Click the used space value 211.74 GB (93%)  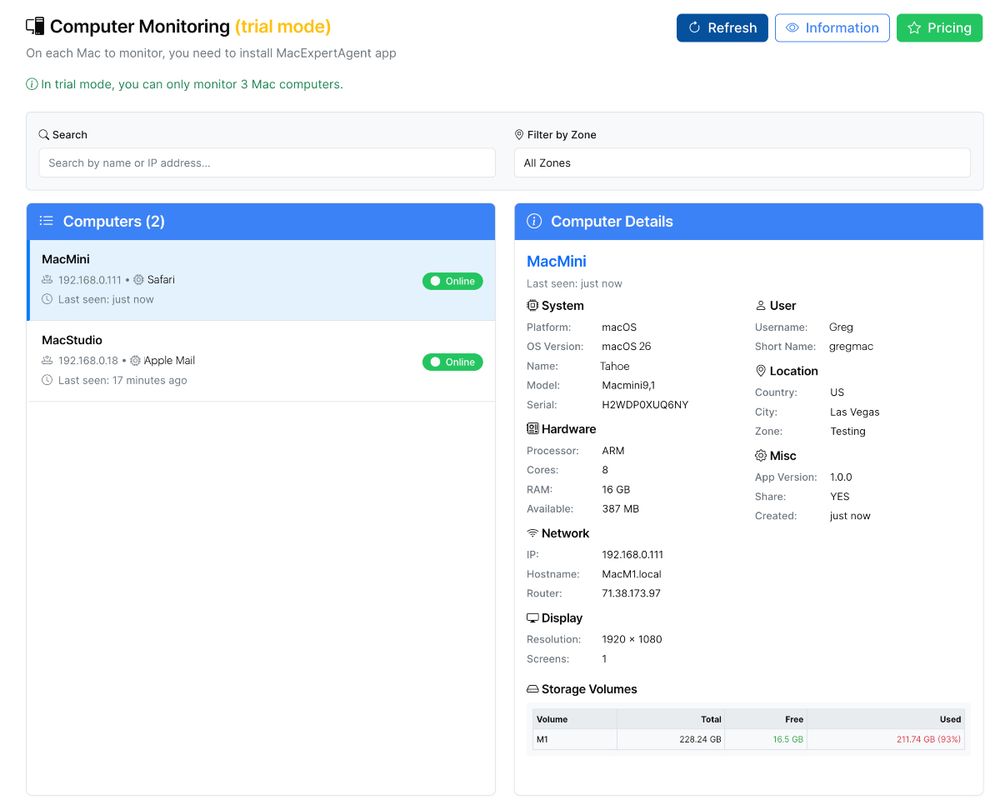[x=929, y=740]
